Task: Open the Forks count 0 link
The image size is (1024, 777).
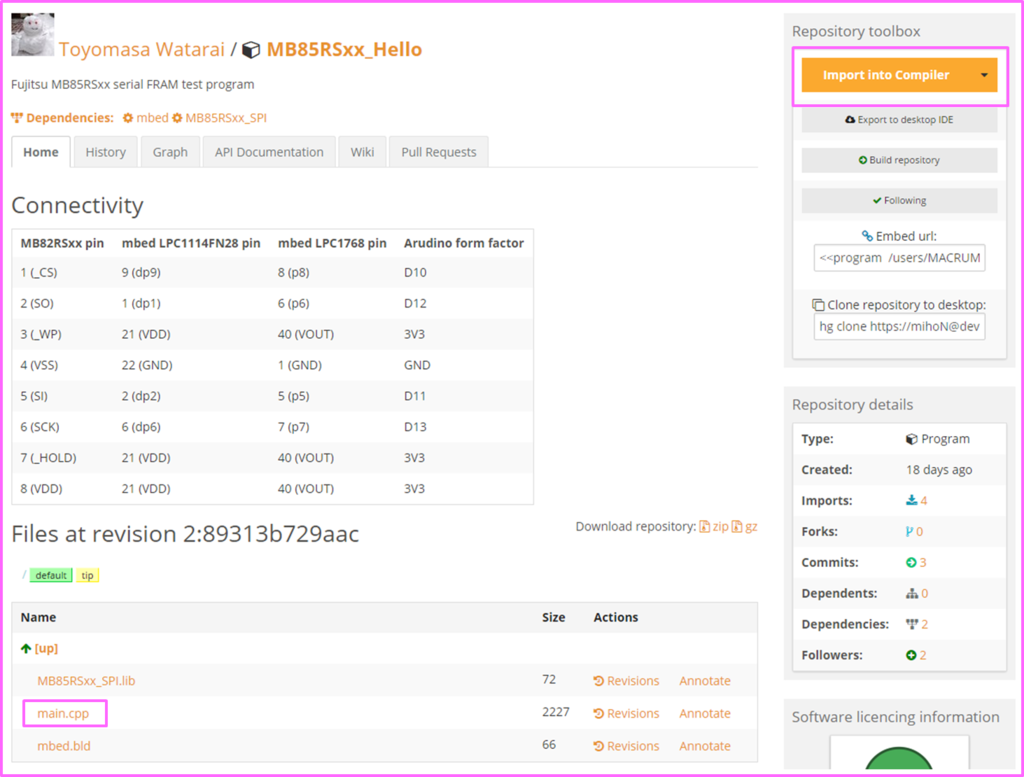Action: pyautogui.click(x=920, y=532)
